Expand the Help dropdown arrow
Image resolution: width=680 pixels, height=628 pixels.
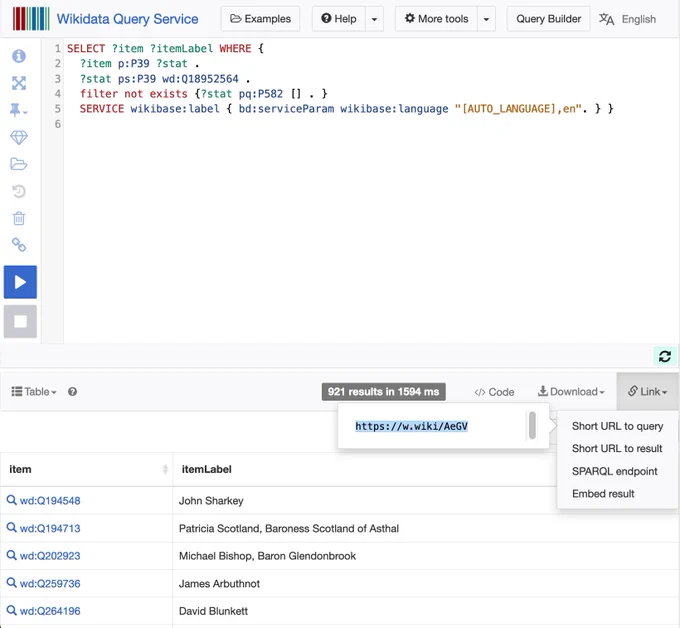click(374, 19)
